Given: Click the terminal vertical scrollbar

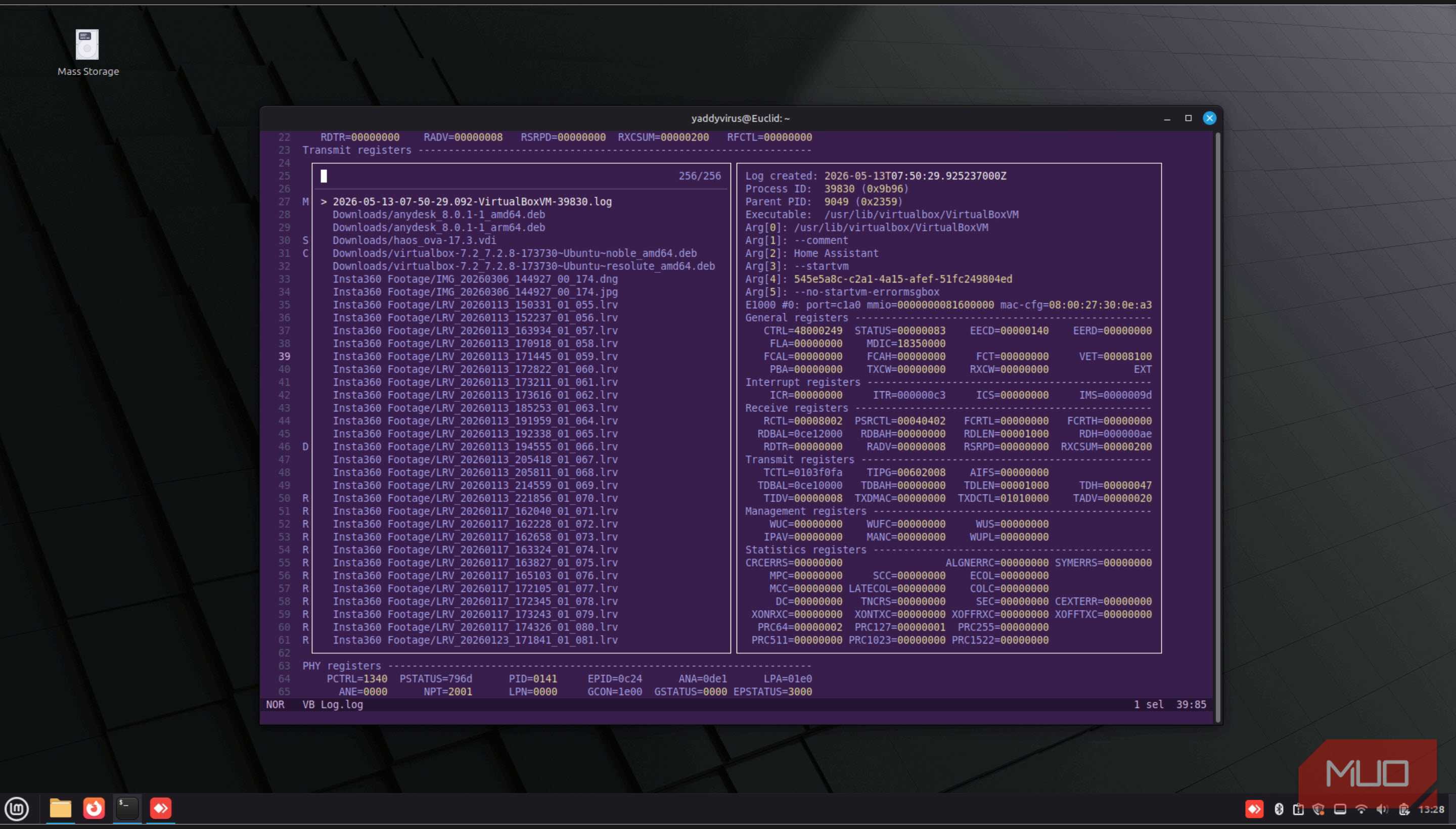Looking at the screenshot, I should click(1217, 427).
